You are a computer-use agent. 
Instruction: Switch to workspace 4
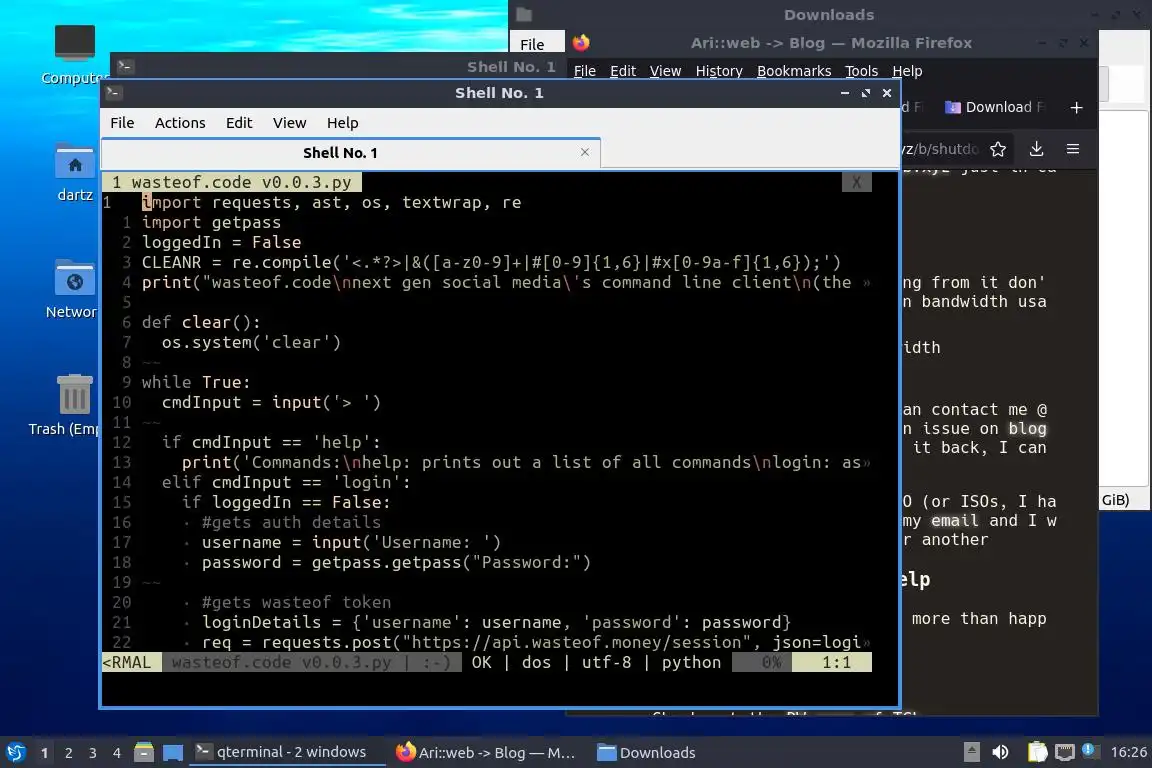pyautogui.click(x=117, y=753)
